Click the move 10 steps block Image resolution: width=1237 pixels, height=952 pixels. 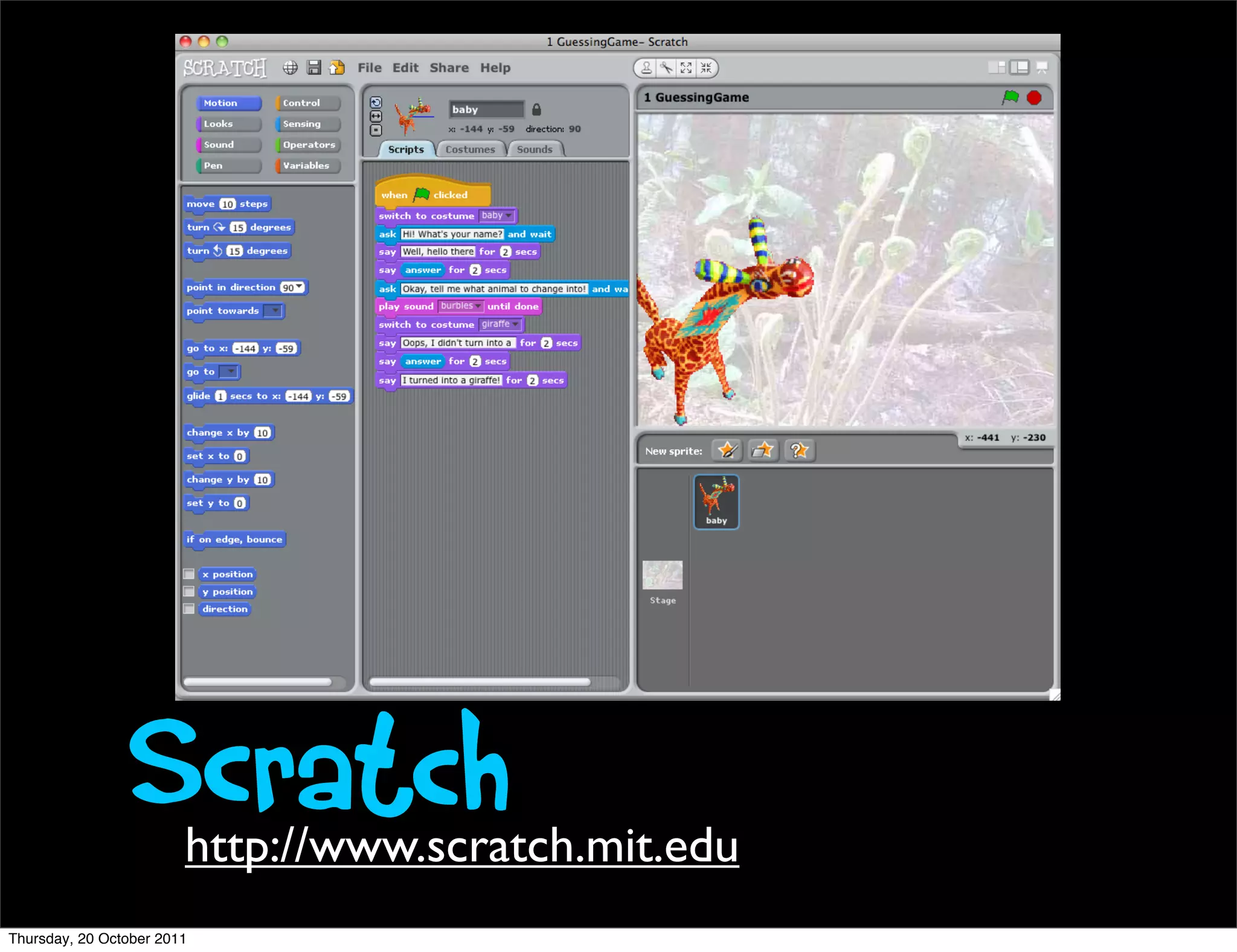(227, 204)
